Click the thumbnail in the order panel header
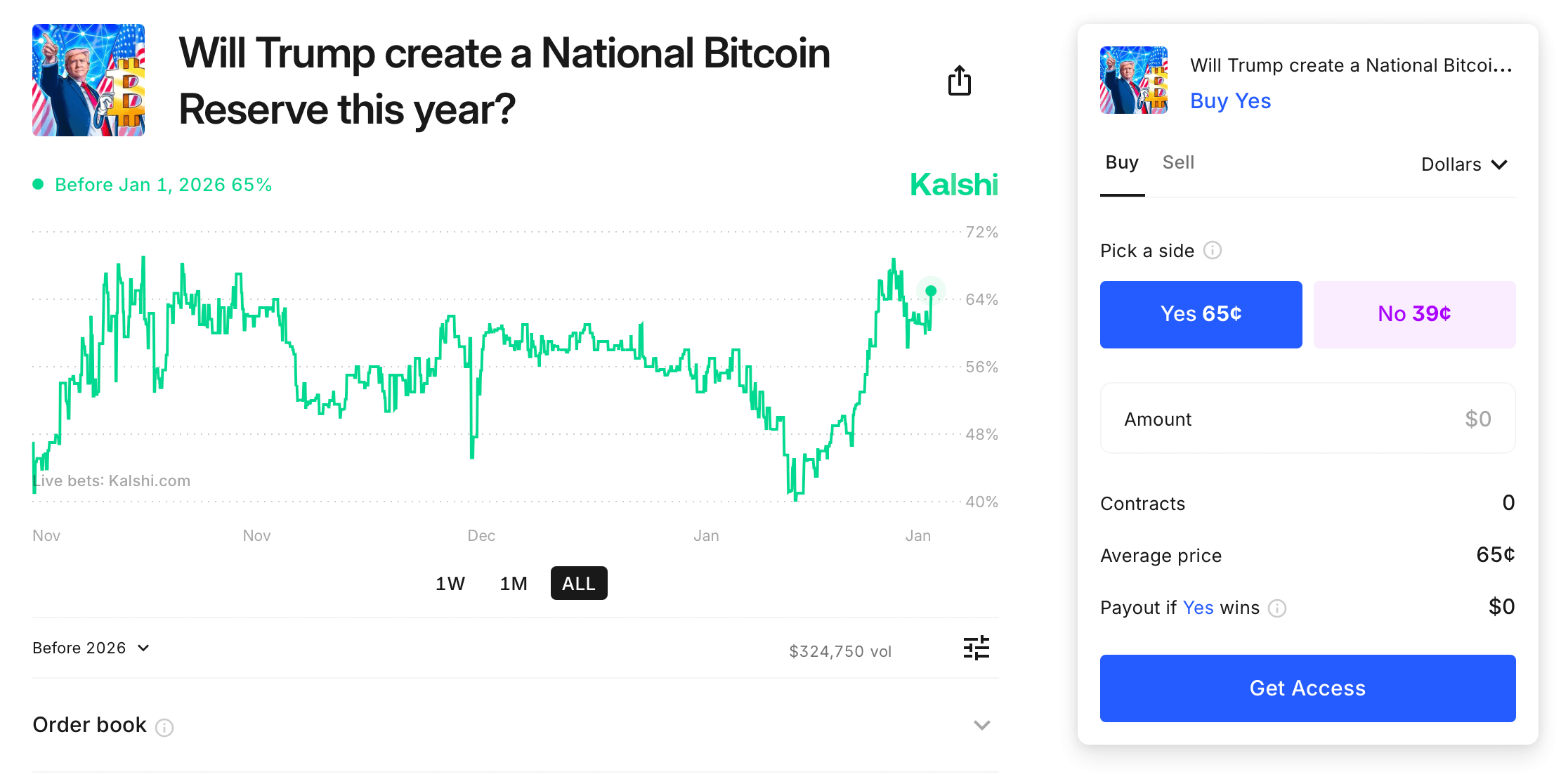Viewport: 1561px width, 784px height. 1133,79
